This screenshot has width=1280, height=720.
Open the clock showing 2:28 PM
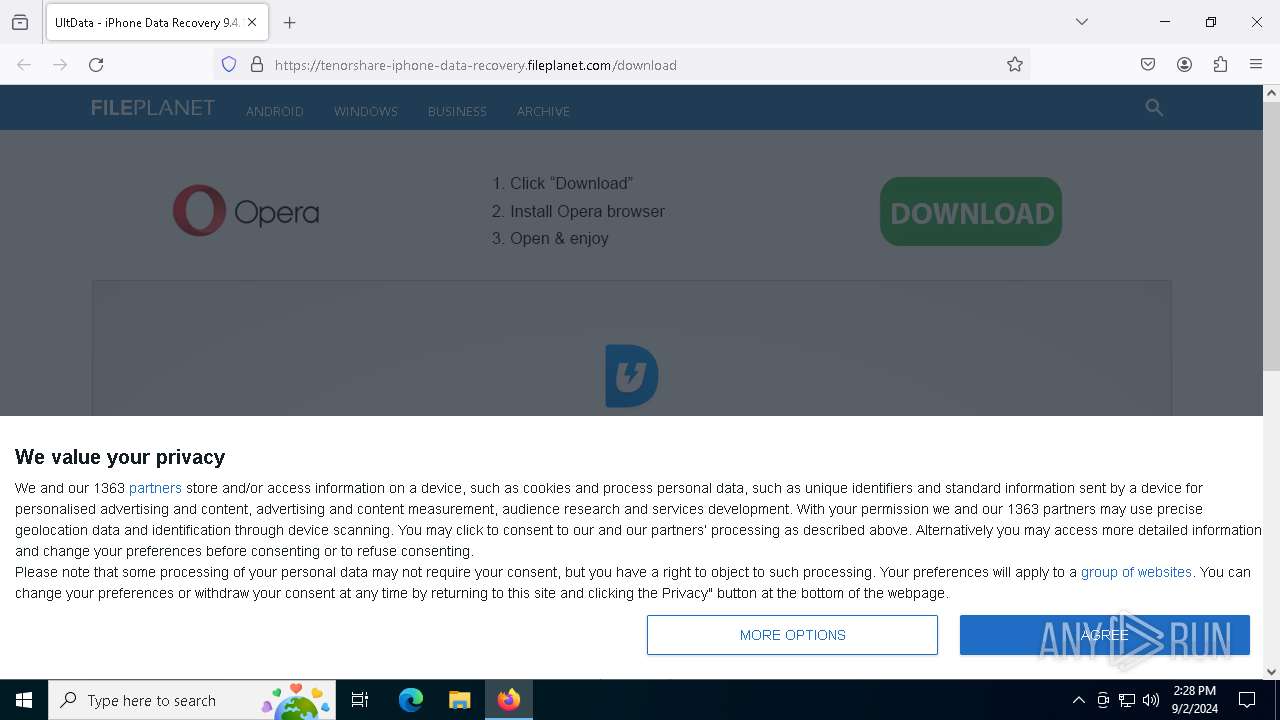click(1195, 700)
